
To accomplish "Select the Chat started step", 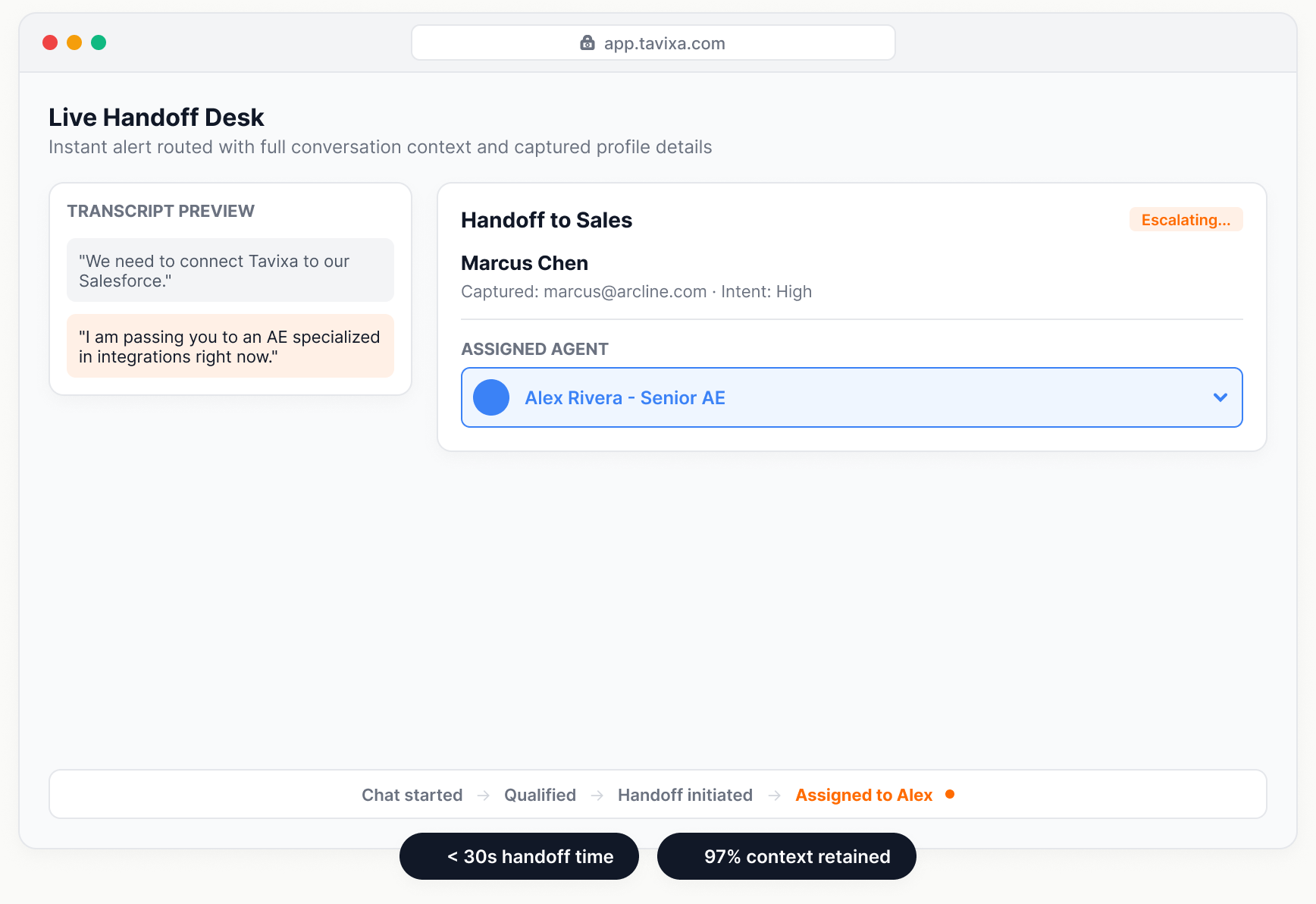I will (x=412, y=795).
